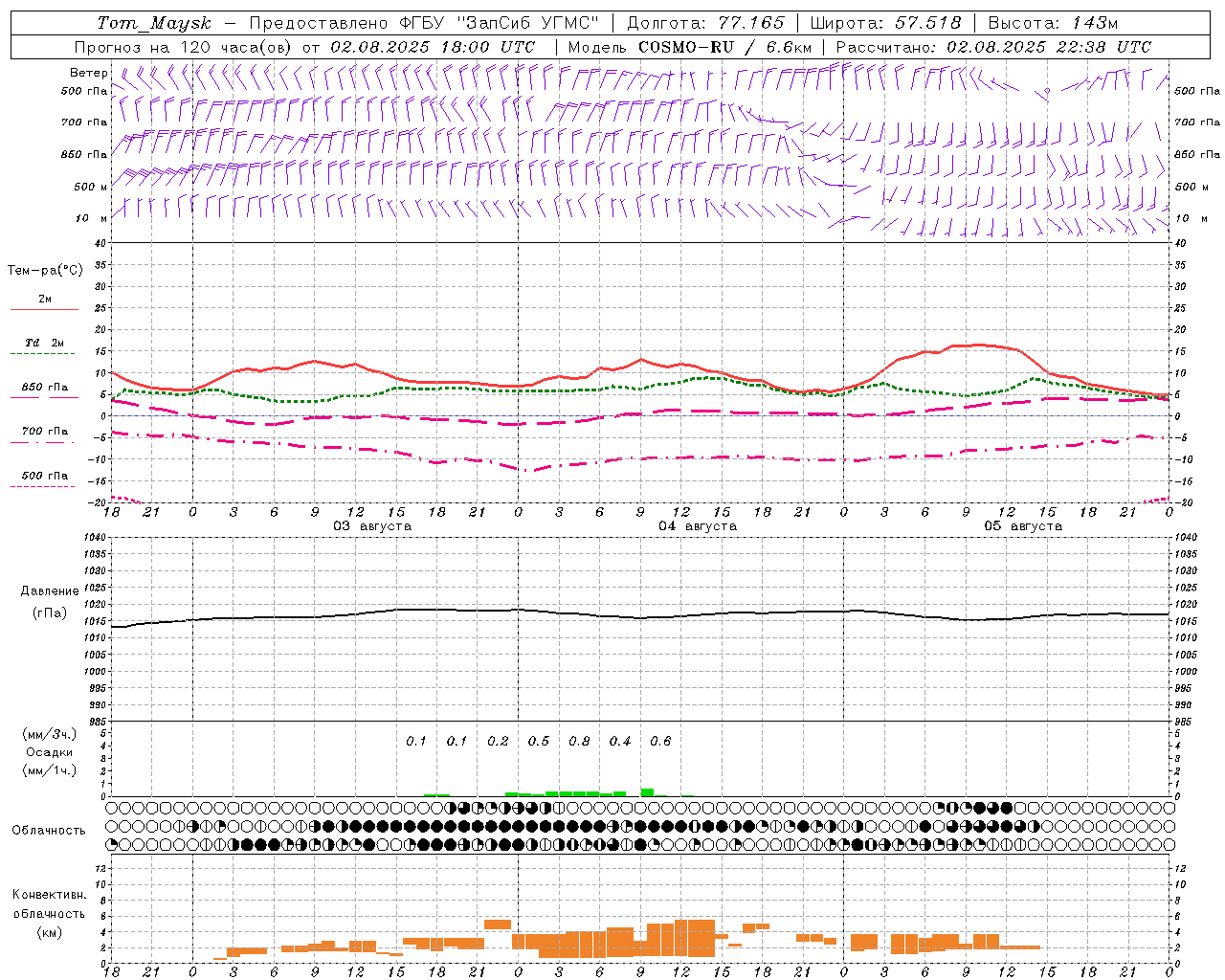Click the (км) unit label of convective cloudiness
Screen dimensions: 1225x980
49,932
